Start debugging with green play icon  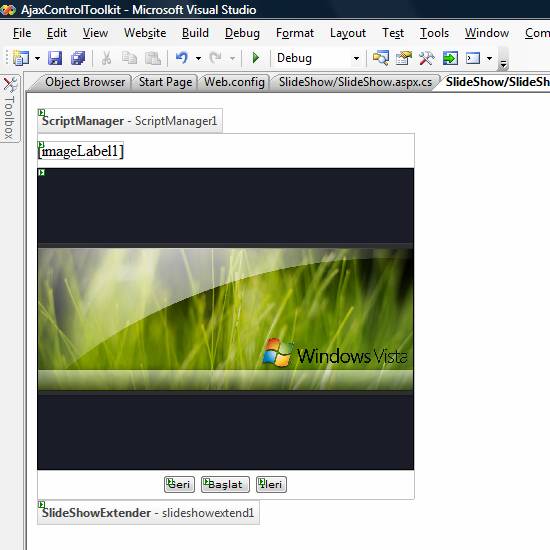coord(256,58)
